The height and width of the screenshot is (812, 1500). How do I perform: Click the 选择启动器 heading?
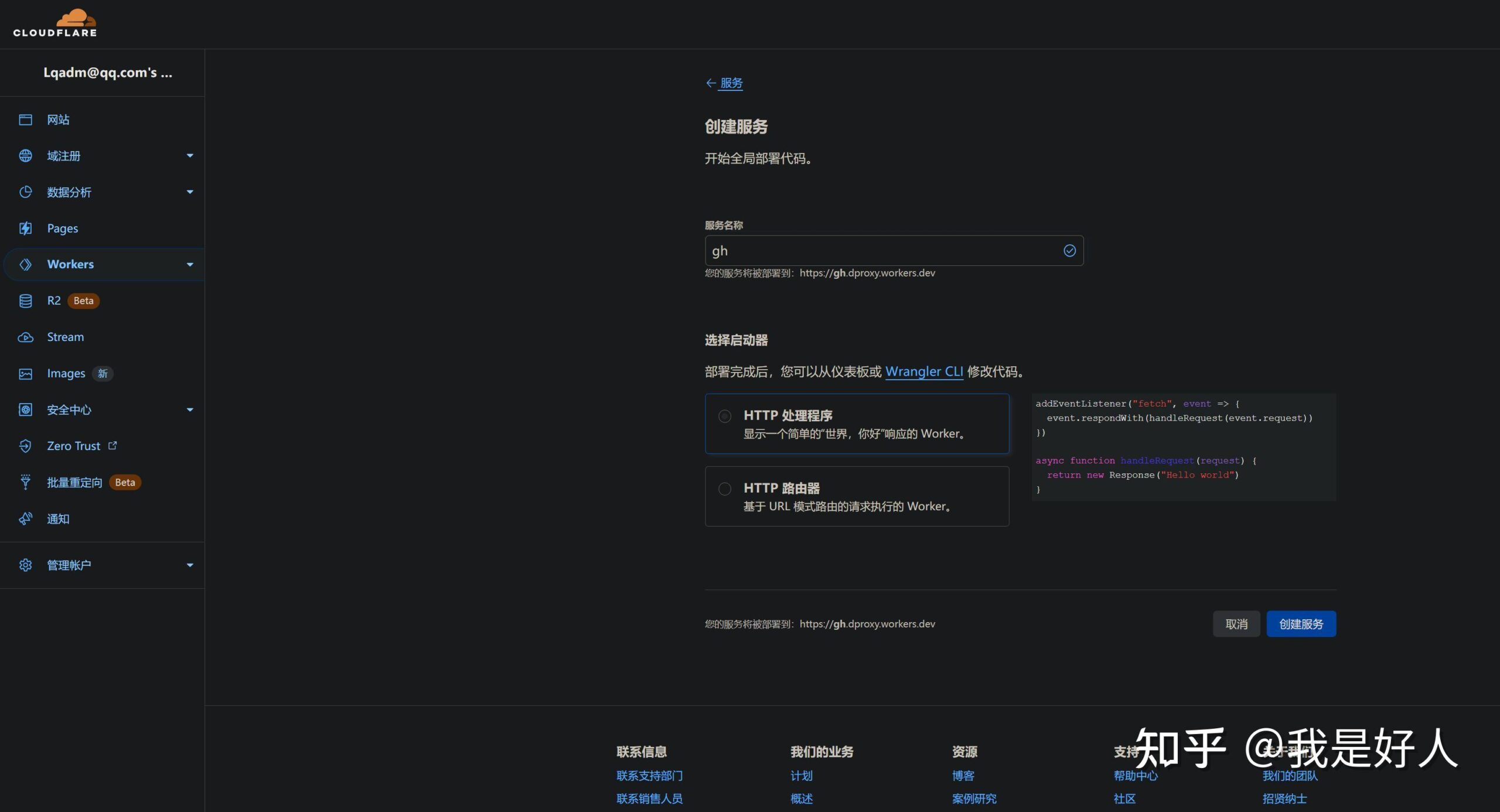(x=736, y=340)
